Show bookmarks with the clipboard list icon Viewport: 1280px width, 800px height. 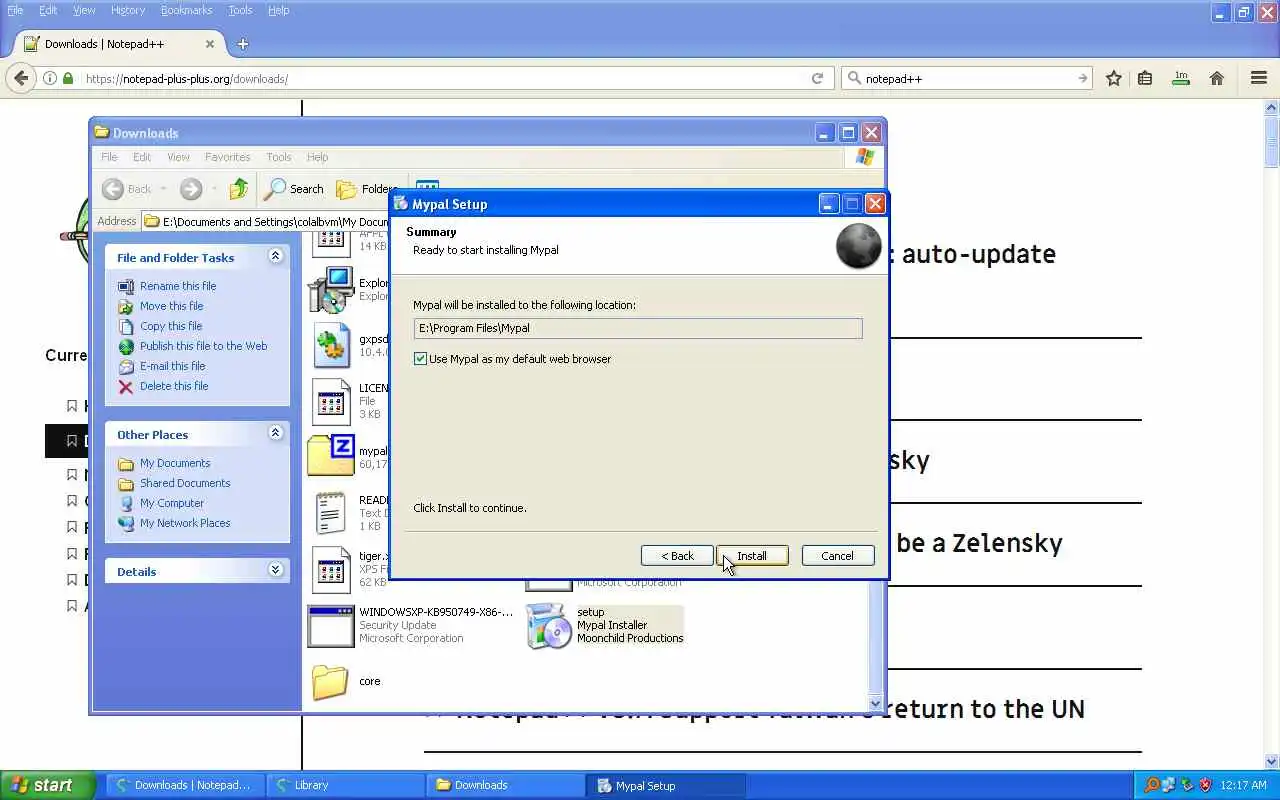click(x=1145, y=78)
